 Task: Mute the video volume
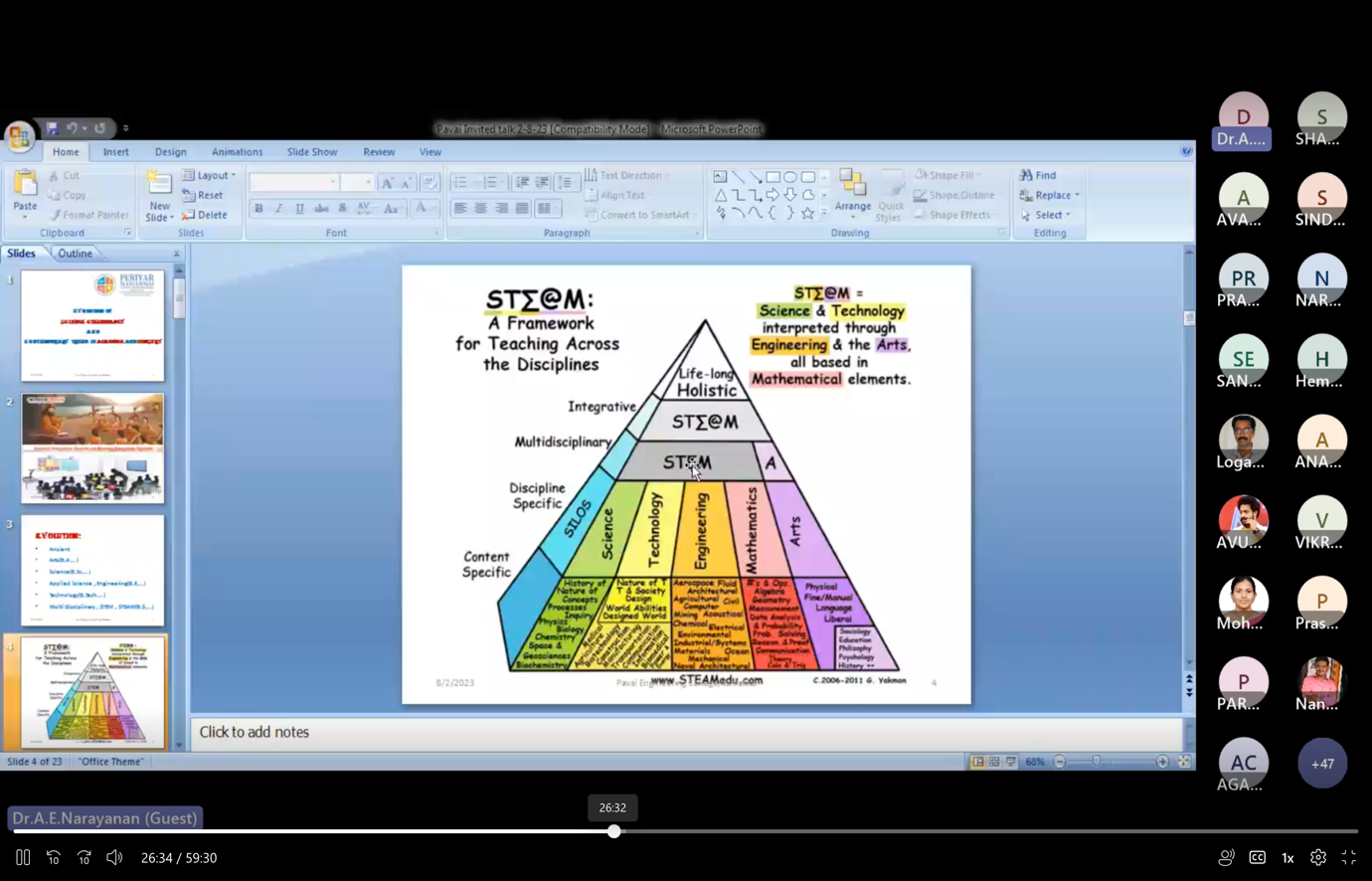point(114,857)
